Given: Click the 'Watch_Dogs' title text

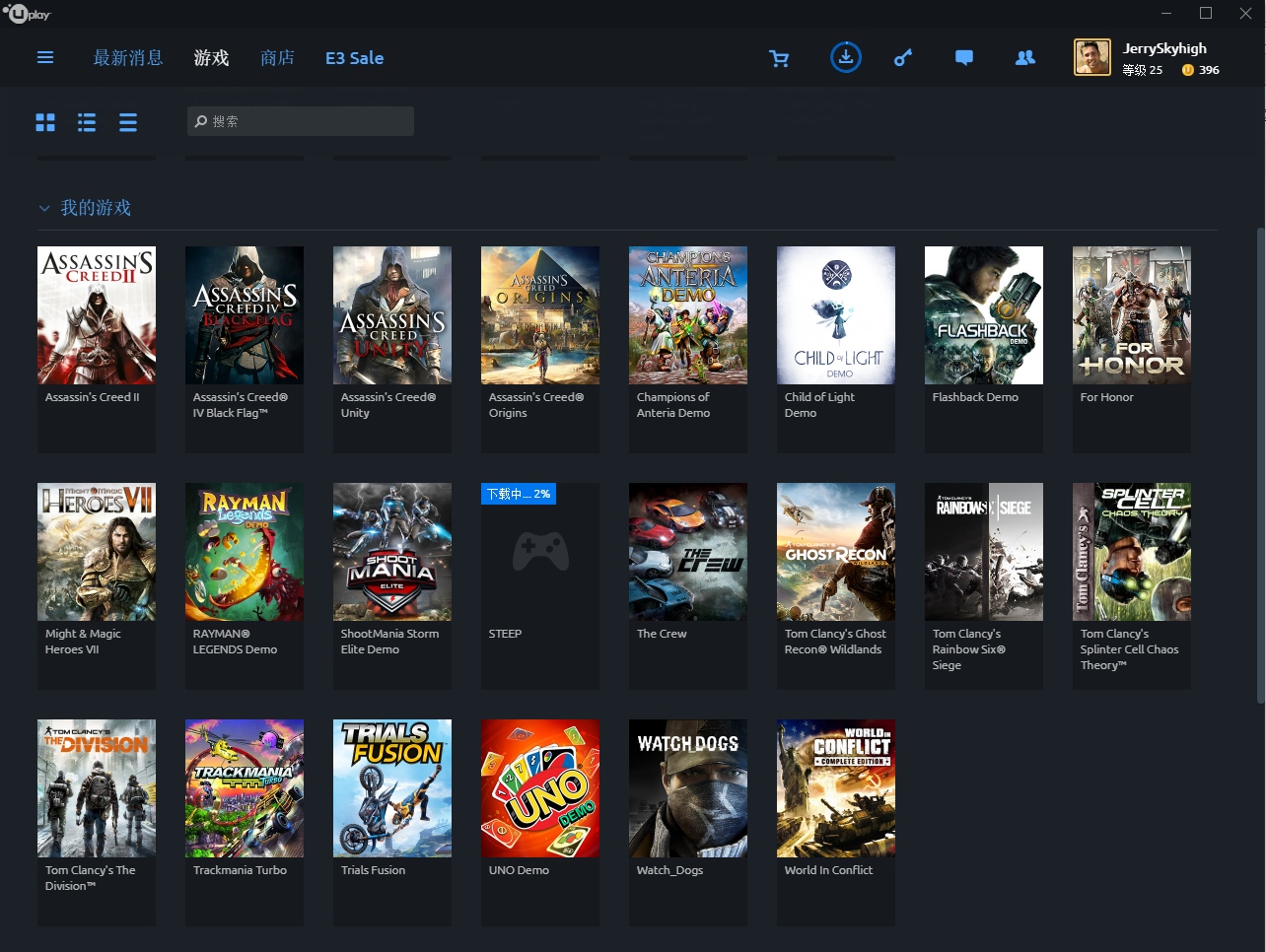Looking at the screenshot, I should tap(669, 870).
